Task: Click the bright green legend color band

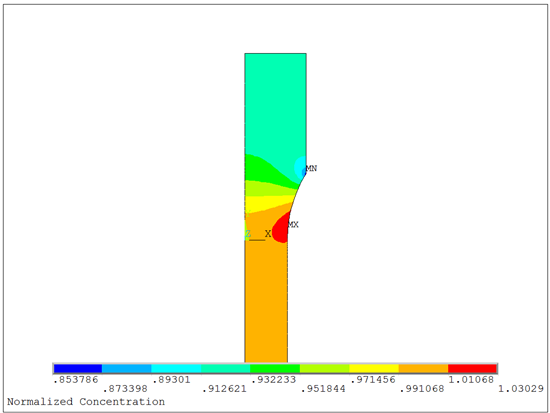Action: (275, 369)
